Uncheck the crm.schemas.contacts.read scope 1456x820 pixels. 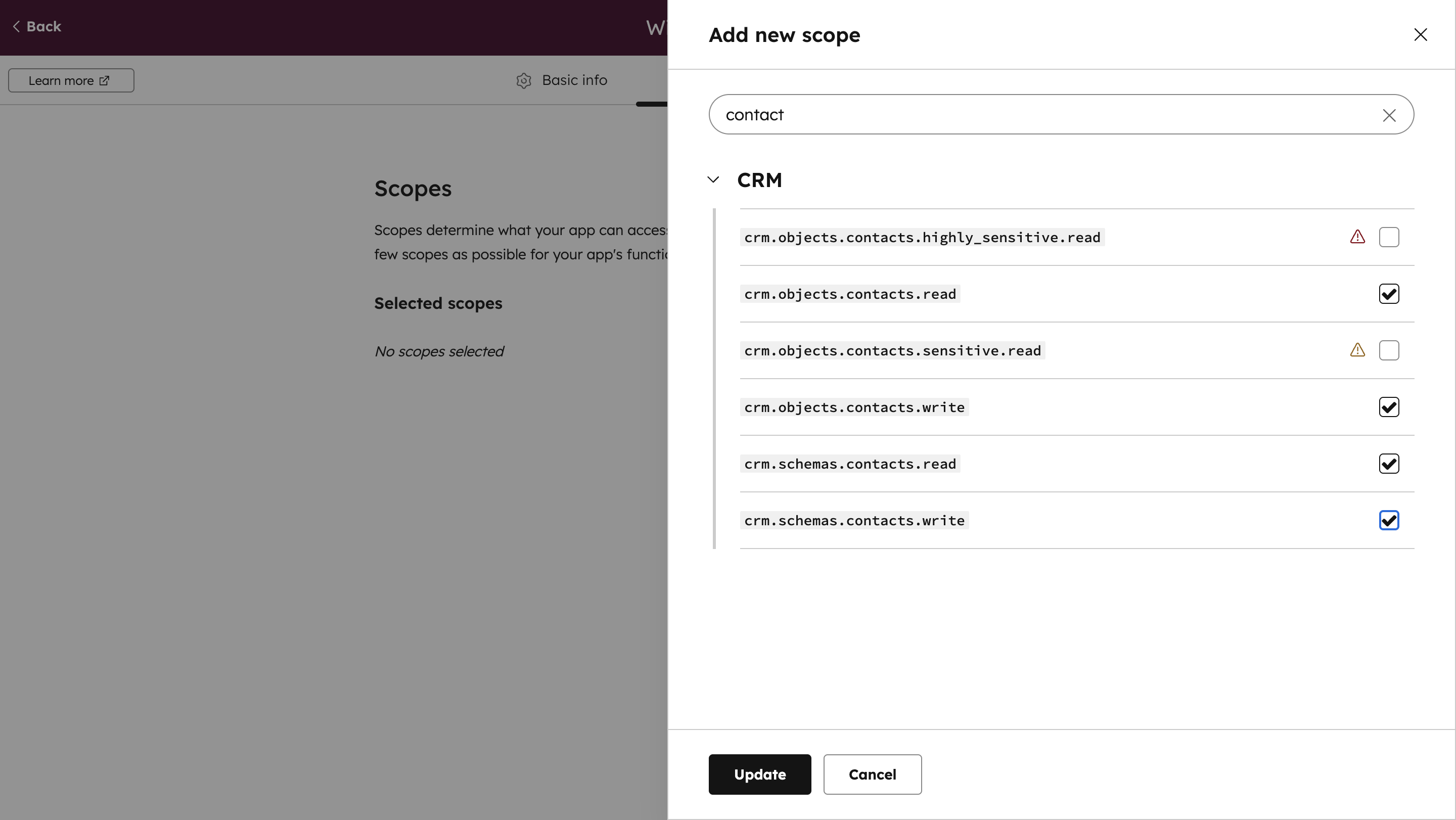[1389, 464]
